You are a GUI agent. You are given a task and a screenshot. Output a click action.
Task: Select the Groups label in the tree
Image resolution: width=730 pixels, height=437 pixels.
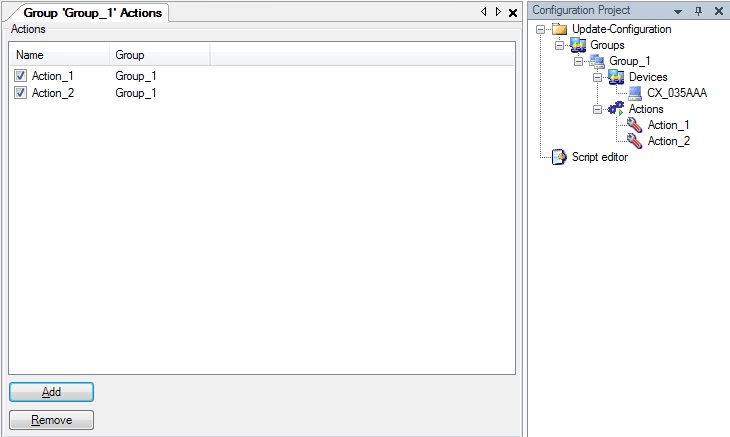pos(607,45)
